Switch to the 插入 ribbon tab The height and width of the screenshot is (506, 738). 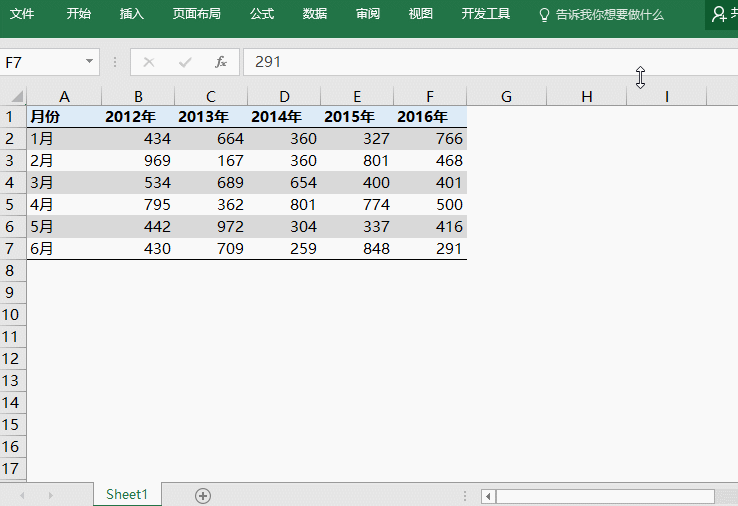(131, 14)
